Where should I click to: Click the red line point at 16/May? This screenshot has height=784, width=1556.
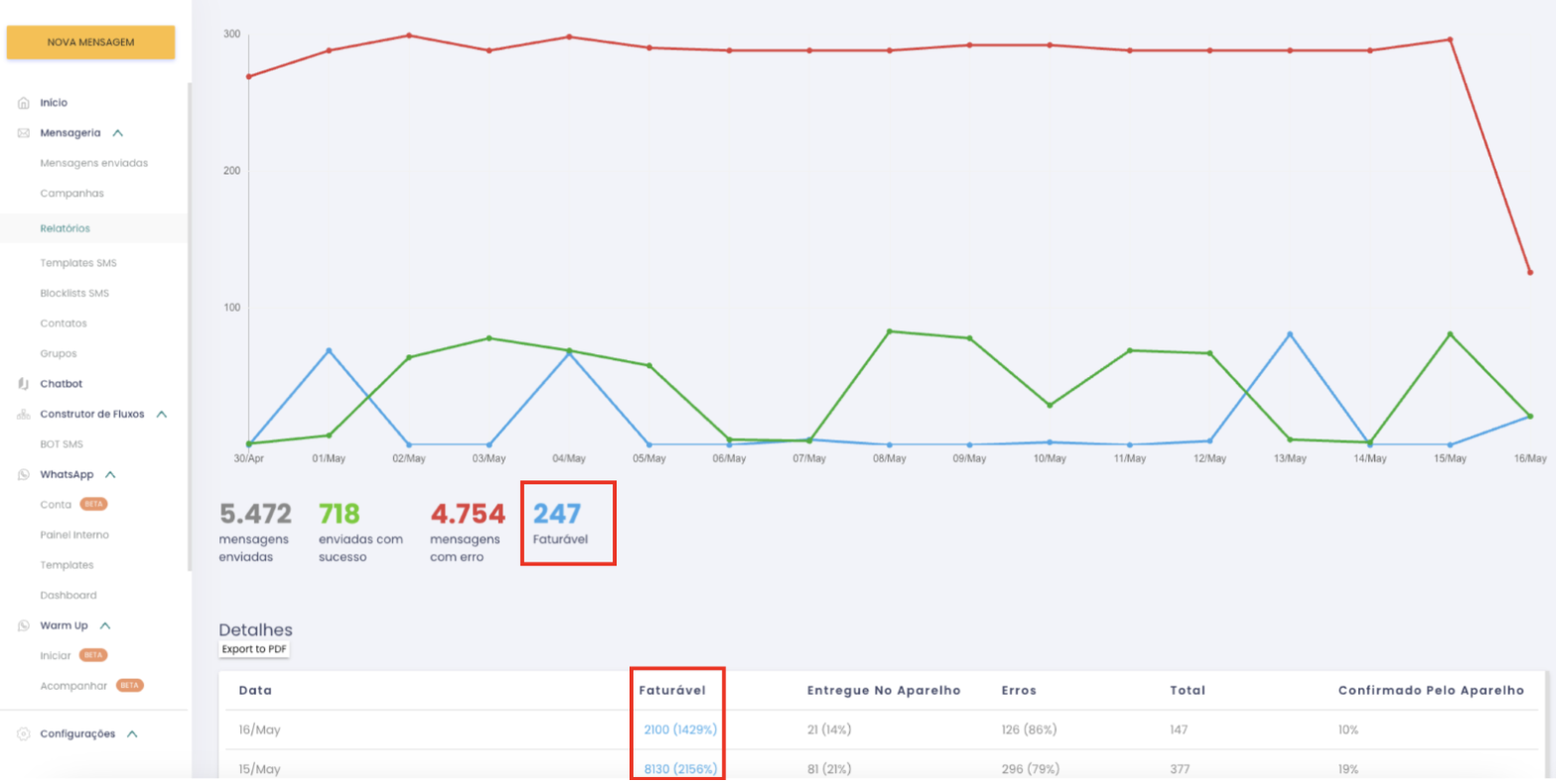coord(1529,272)
